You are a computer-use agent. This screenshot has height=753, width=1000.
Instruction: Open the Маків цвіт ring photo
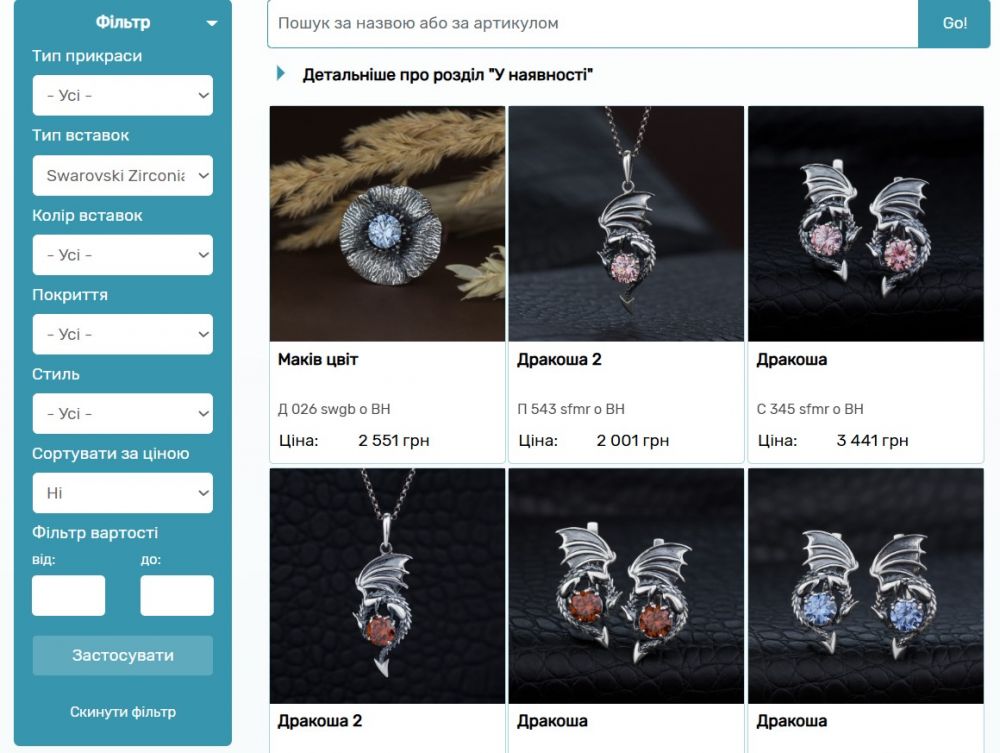[x=387, y=224]
